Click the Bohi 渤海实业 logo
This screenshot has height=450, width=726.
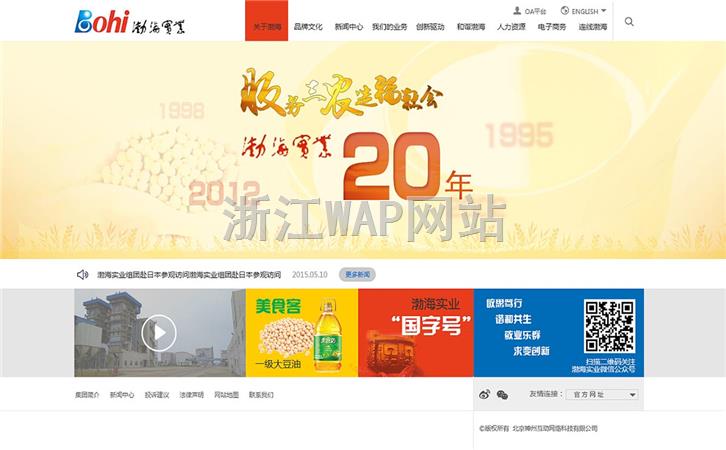tap(130, 22)
